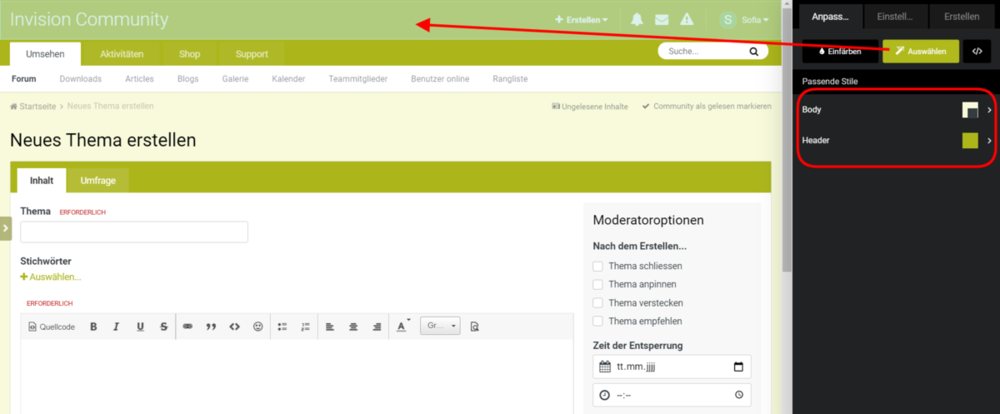Open the Anpass... panel tab
This screenshot has width=1000, height=414.
[x=830, y=17]
